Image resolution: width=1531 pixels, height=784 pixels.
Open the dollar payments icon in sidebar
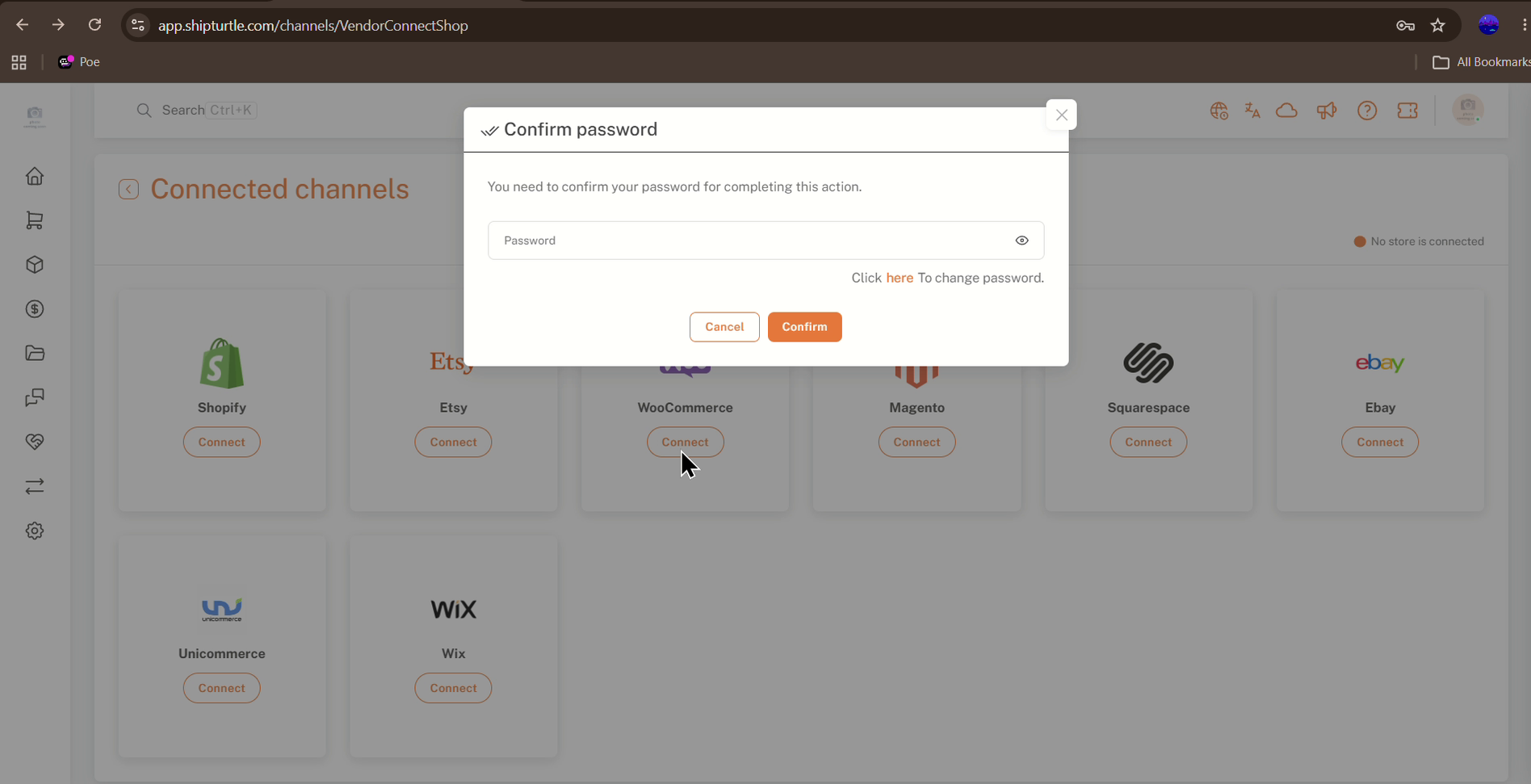pos(35,309)
